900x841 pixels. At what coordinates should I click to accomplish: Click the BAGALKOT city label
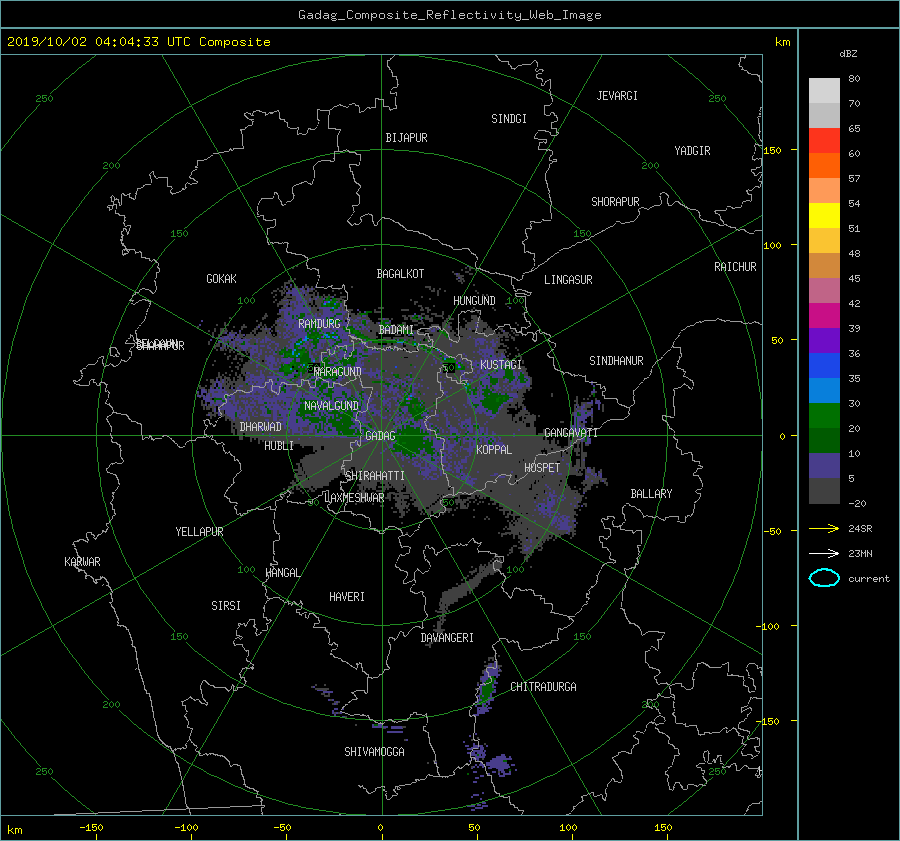point(400,274)
